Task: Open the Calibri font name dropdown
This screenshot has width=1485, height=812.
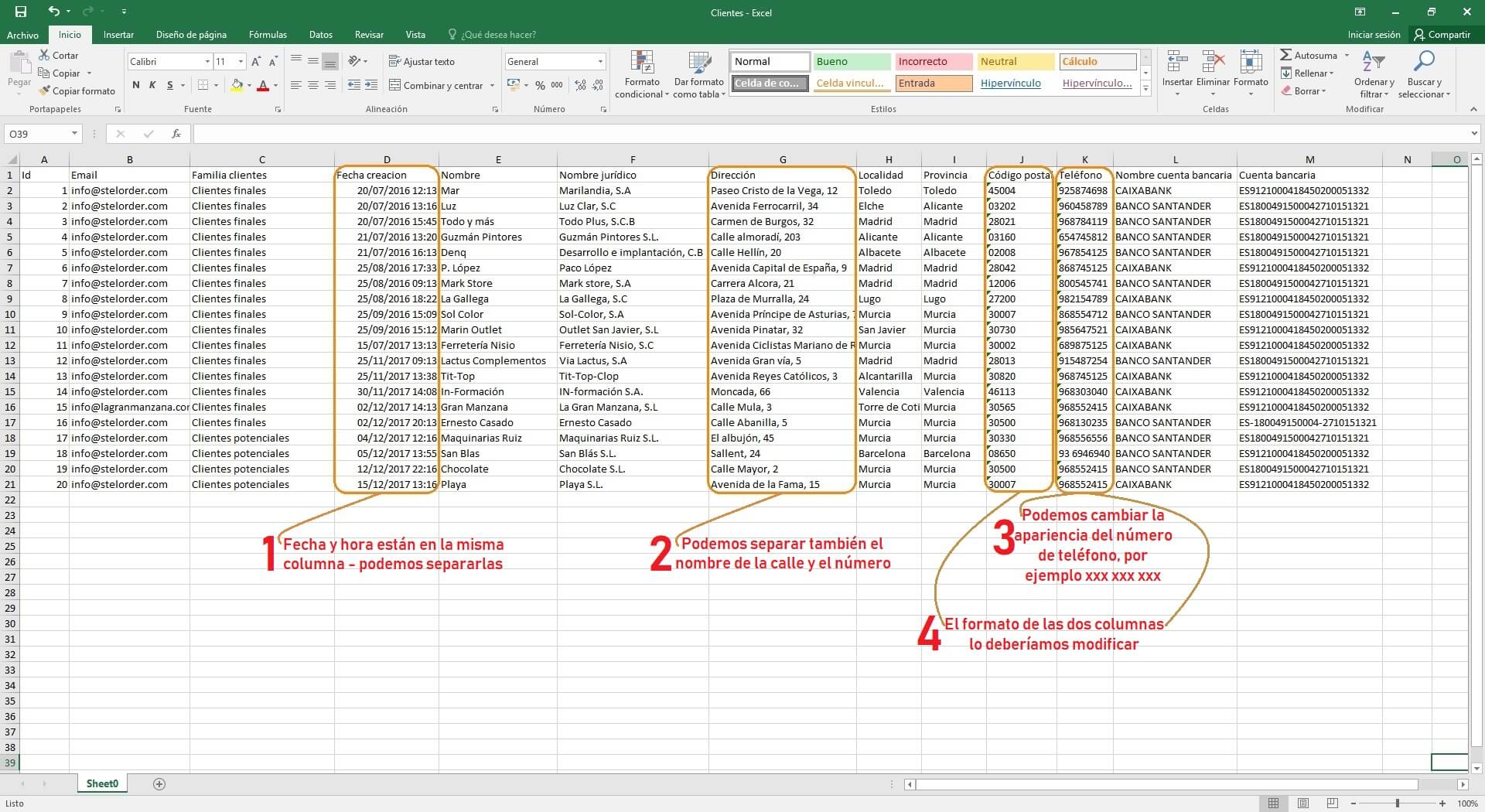Action: click(207, 61)
